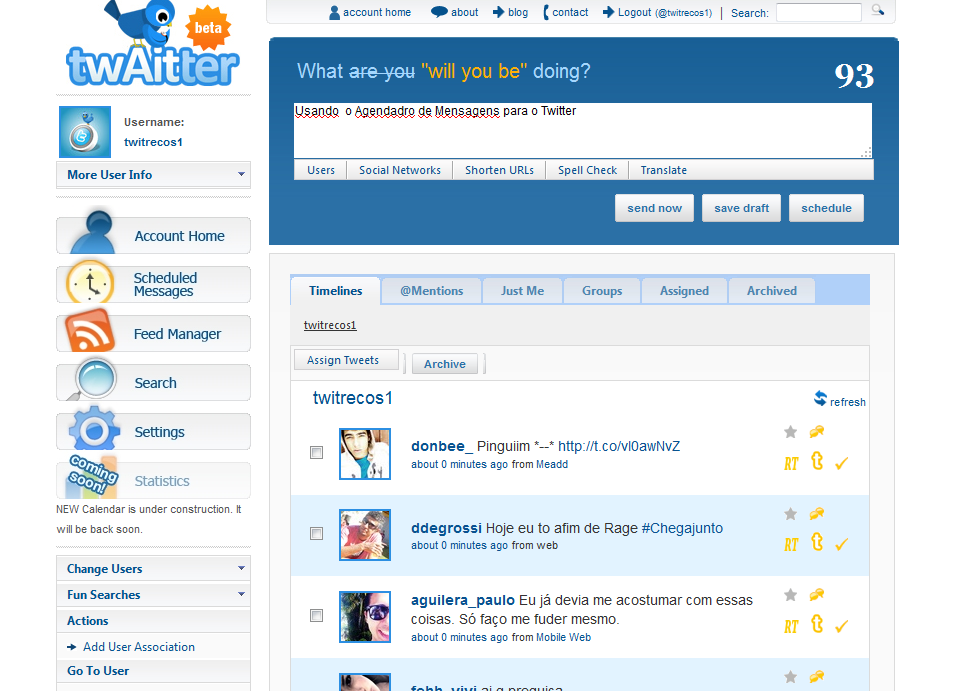Select the aguilera_paulo tweet checkbox
This screenshot has width=969, height=691.
coord(316,616)
